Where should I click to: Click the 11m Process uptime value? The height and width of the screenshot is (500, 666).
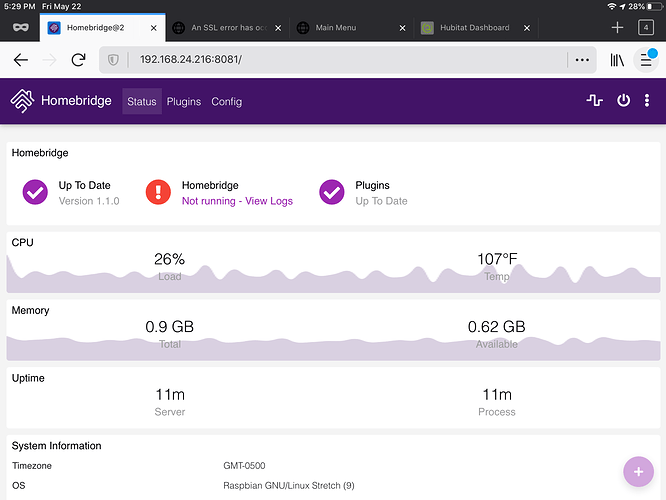tap(497, 395)
